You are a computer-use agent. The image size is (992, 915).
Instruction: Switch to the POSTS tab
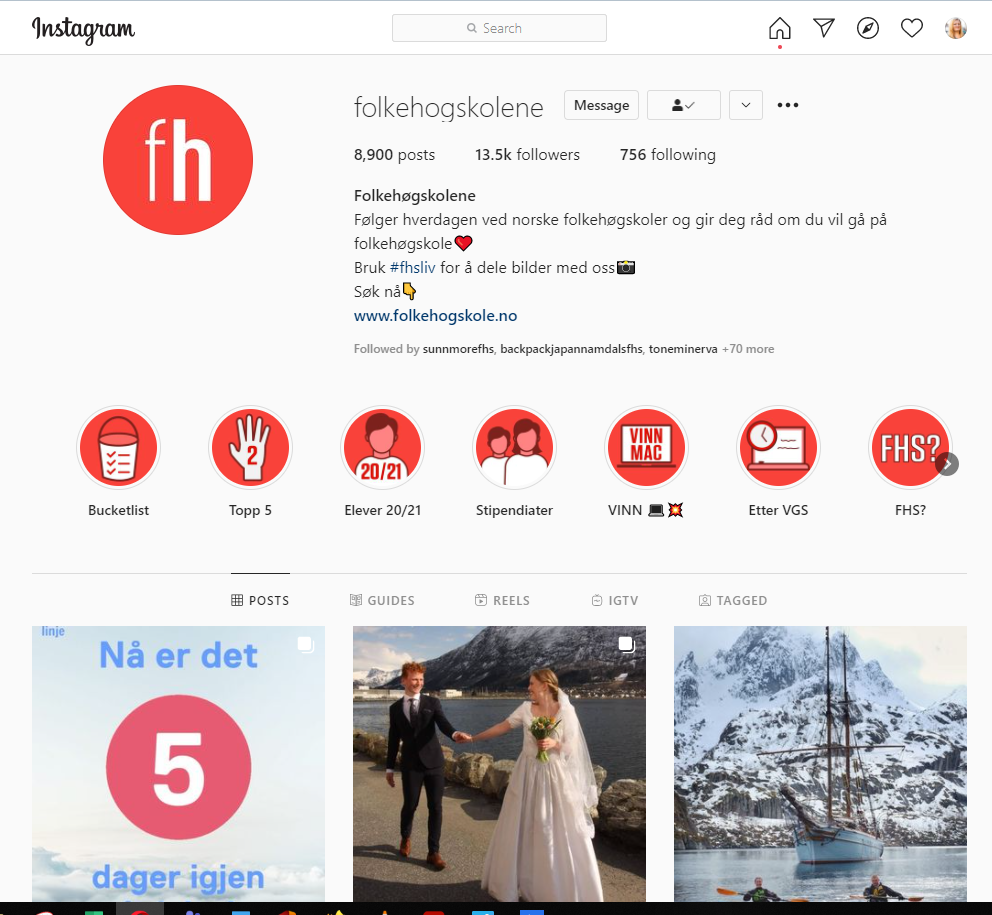(x=260, y=600)
